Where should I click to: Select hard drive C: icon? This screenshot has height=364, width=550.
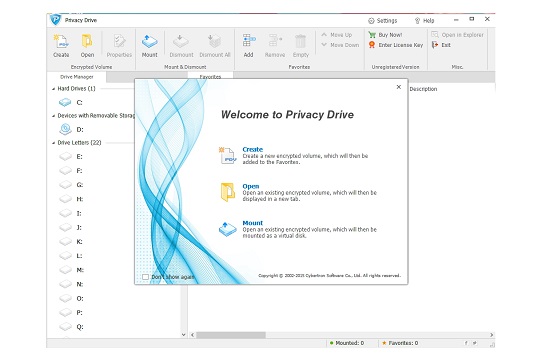tap(65, 102)
